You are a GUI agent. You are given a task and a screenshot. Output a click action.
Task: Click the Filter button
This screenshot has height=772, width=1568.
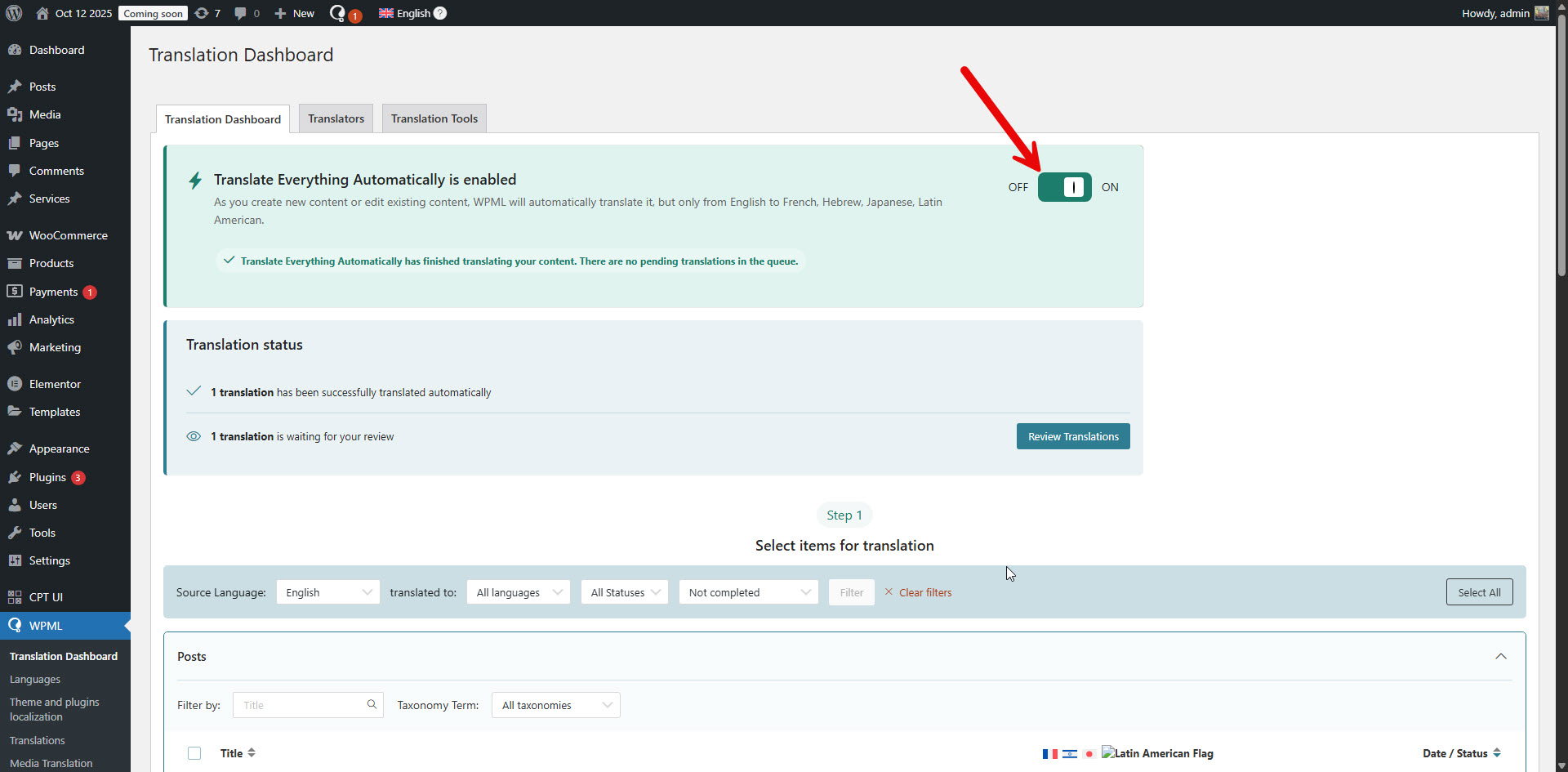click(851, 592)
